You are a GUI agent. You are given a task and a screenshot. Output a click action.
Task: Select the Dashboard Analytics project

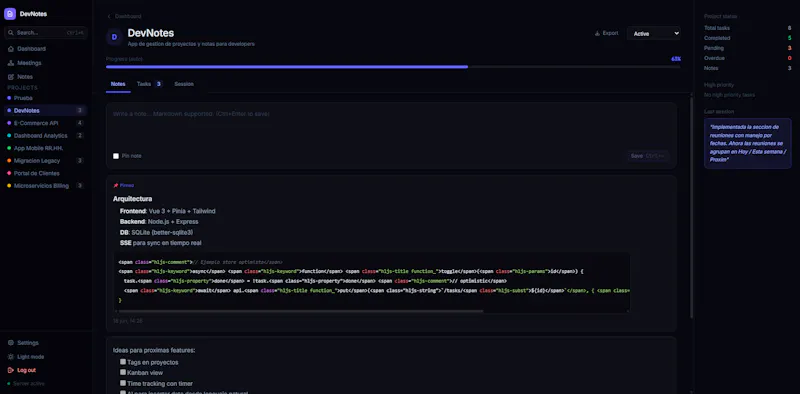[x=45, y=136]
